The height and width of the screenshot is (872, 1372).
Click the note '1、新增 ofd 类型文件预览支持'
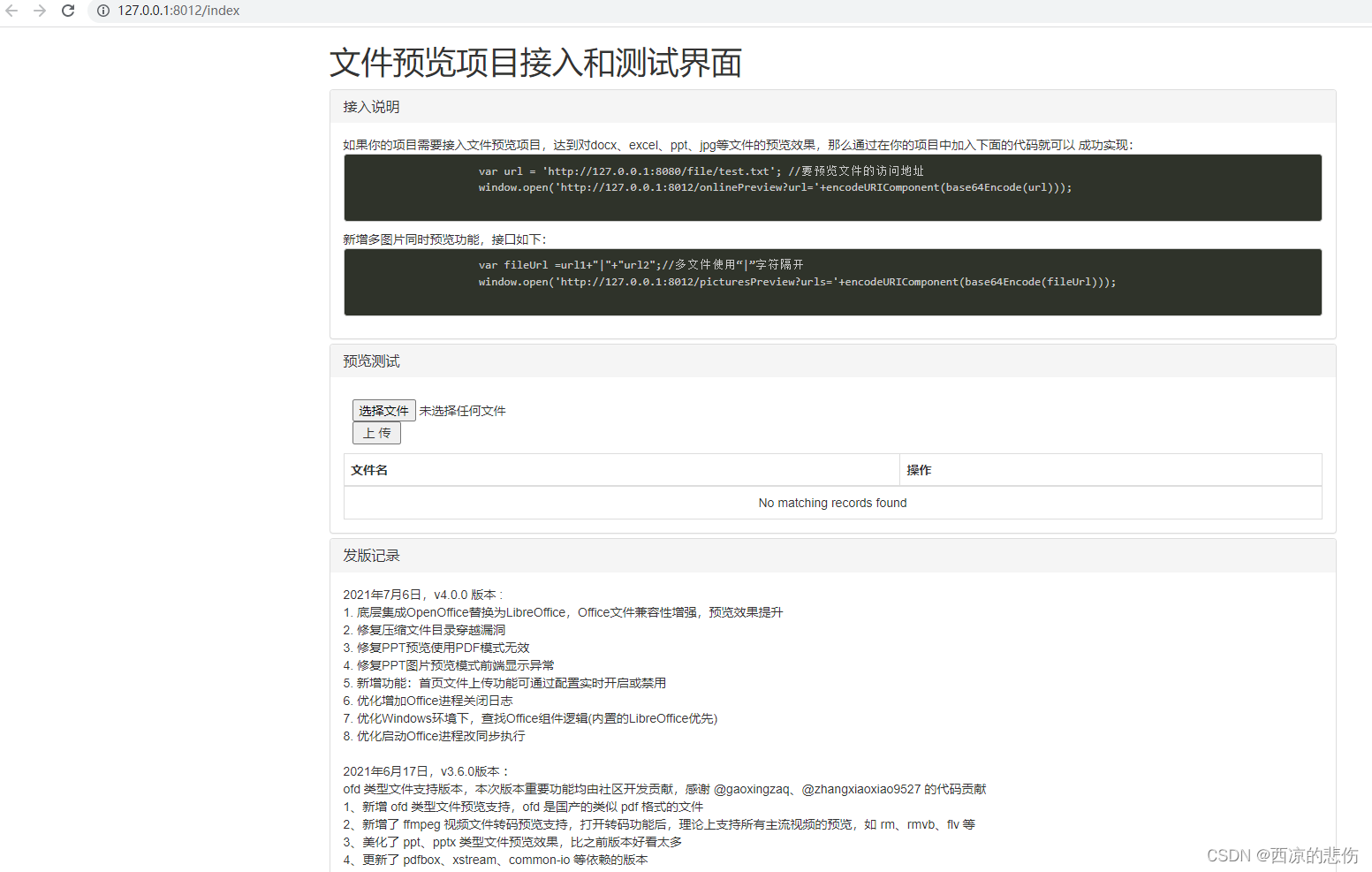tap(523, 807)
